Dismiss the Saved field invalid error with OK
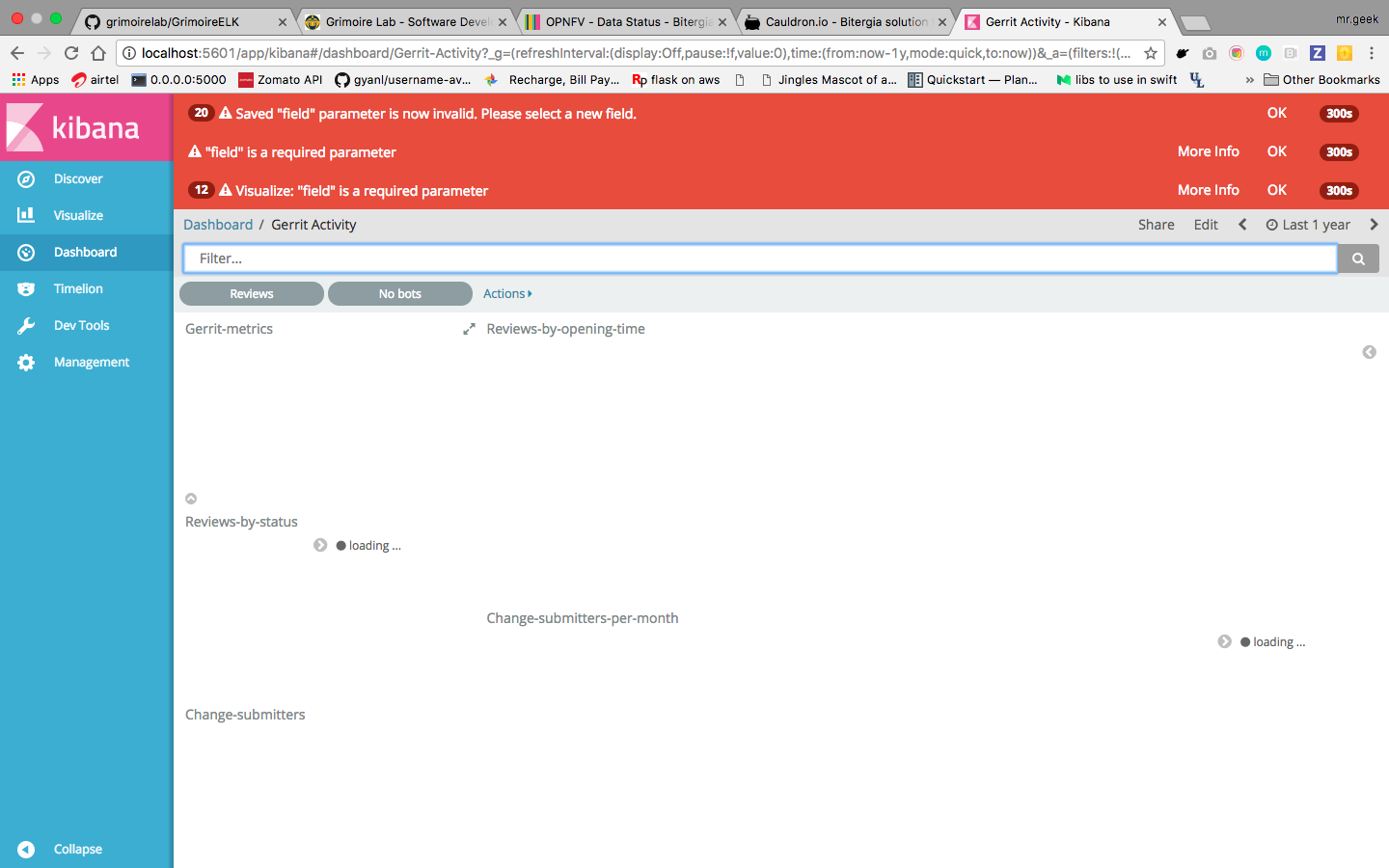The height and width of the screenshot is (868, 1389). [1277, 113]
